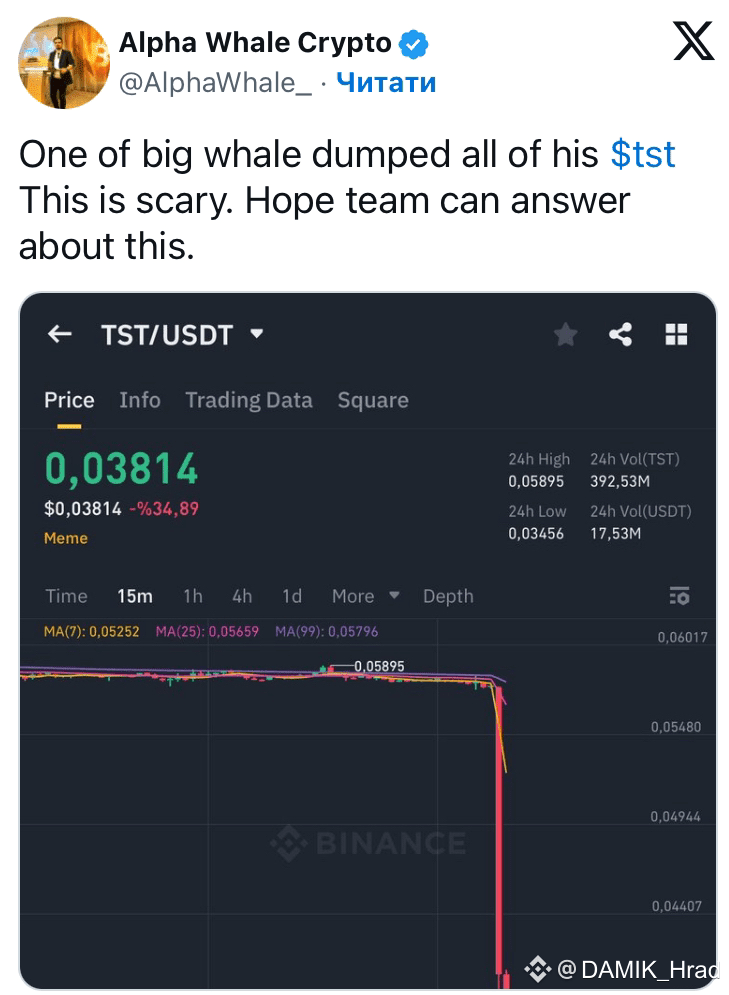Open chart indicator settings icon
729x995 pixels.
680,596
